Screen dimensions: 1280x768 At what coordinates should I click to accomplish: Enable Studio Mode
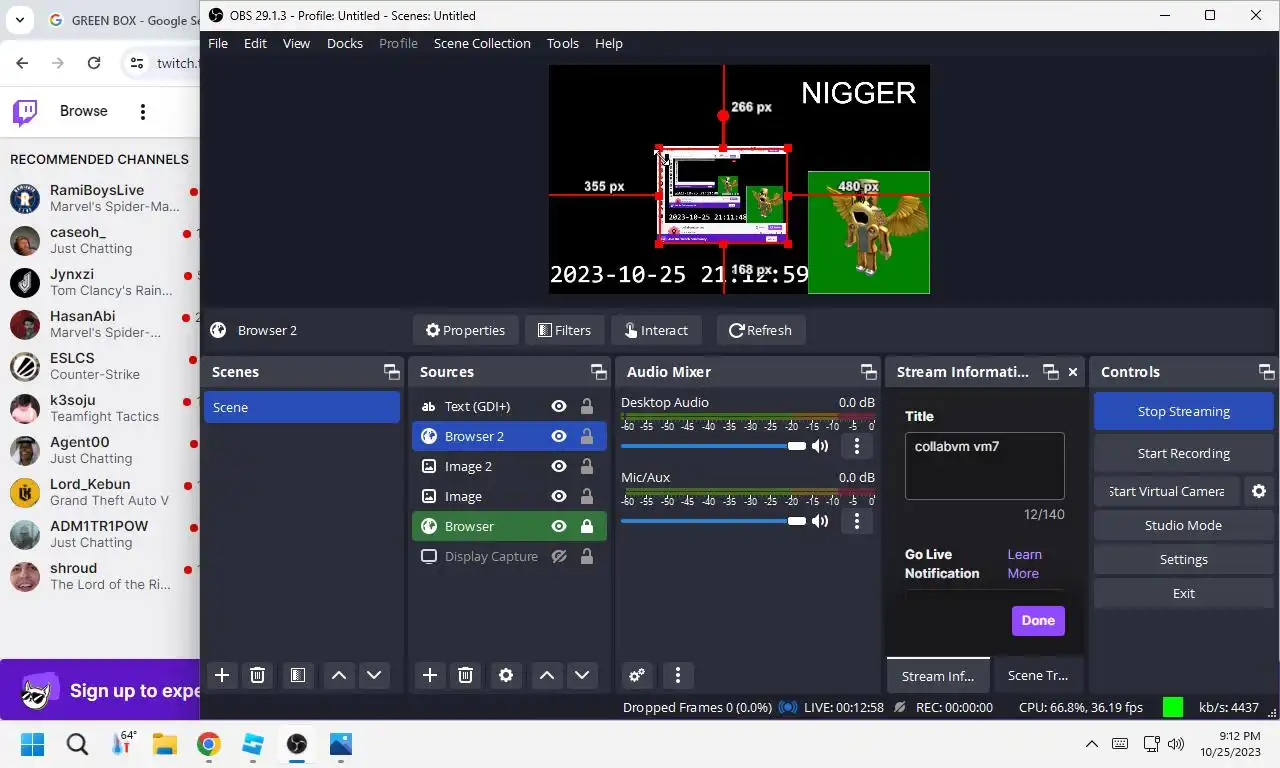coord(1184,525)
